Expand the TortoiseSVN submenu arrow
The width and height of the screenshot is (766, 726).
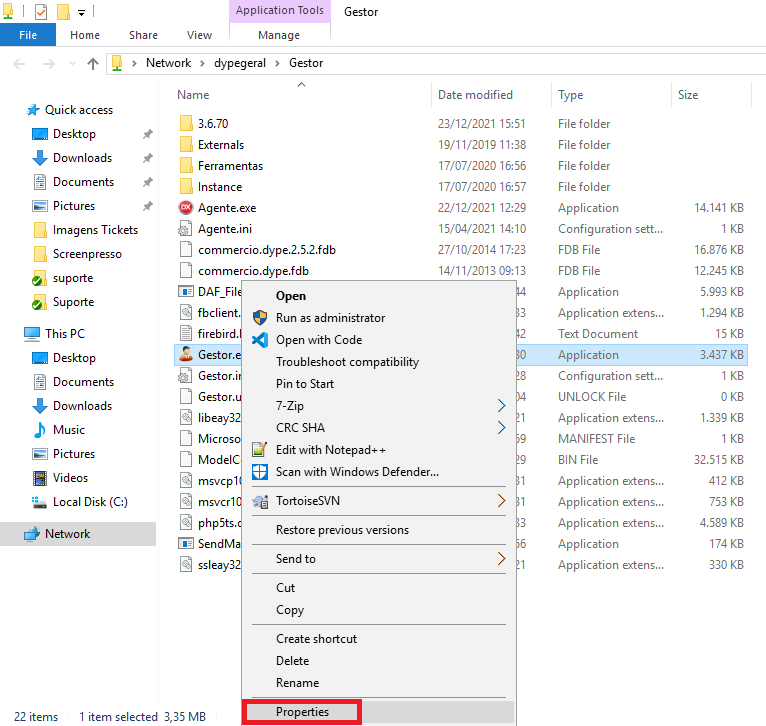tap(501, 501)
